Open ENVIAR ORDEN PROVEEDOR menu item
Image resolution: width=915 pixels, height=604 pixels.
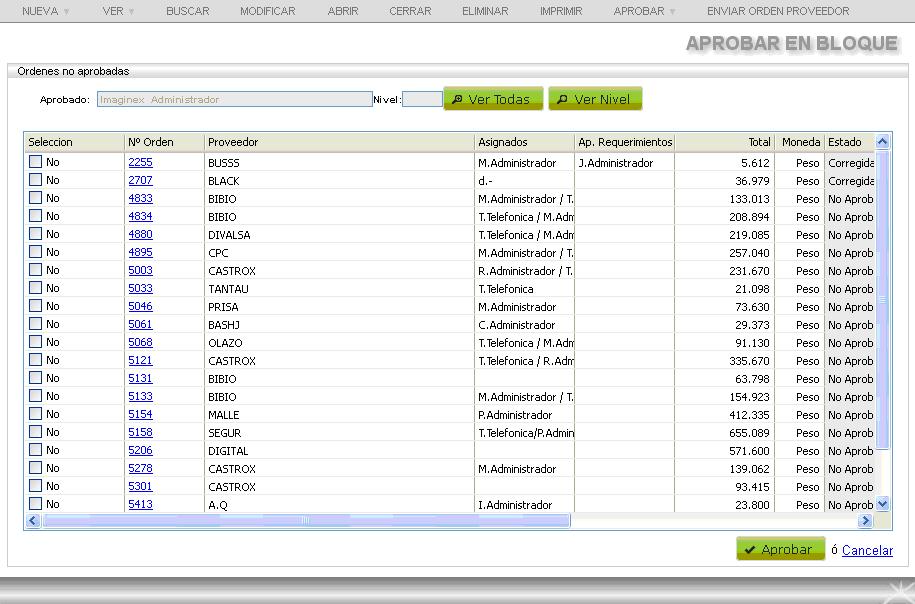coord(778,11)
